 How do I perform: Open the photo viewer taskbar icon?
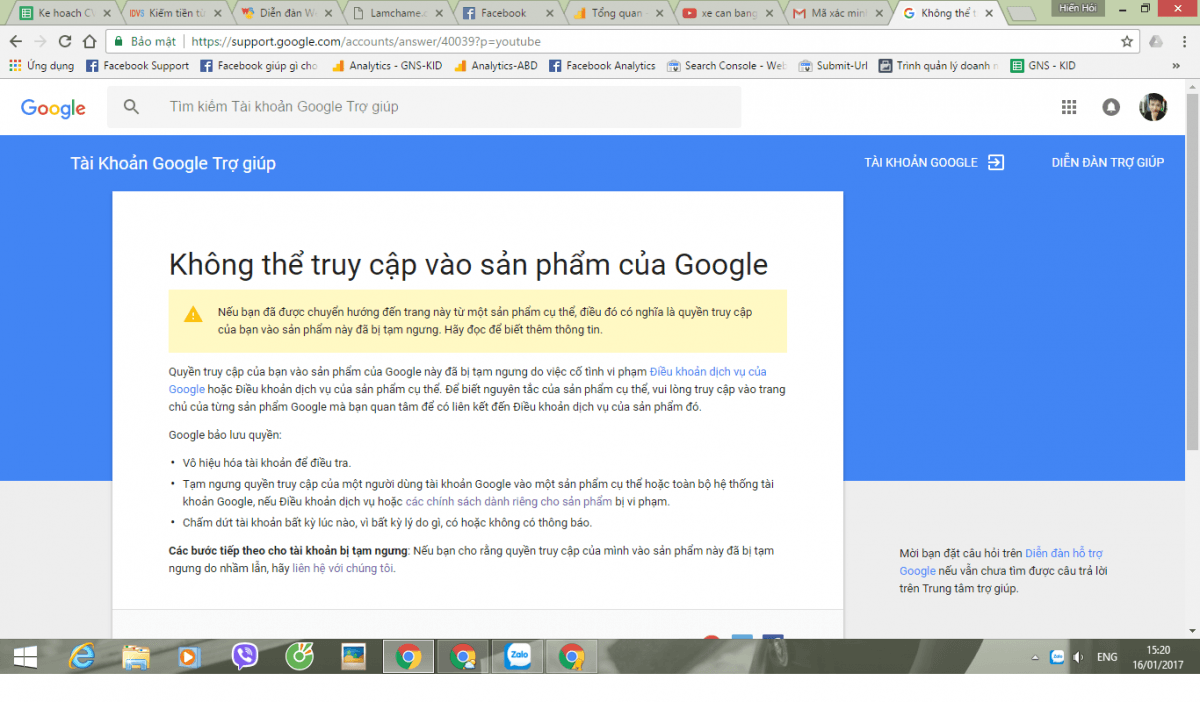point(353,656)
